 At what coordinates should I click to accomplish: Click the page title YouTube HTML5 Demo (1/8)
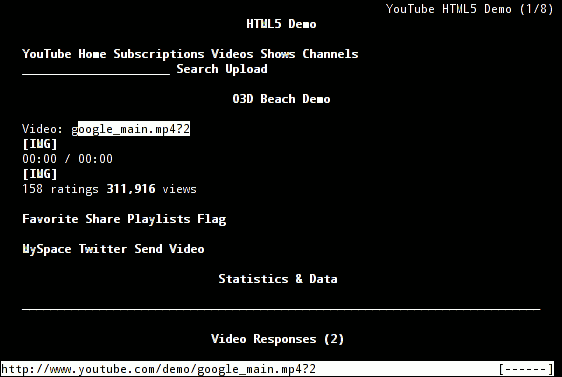[470, 9]
